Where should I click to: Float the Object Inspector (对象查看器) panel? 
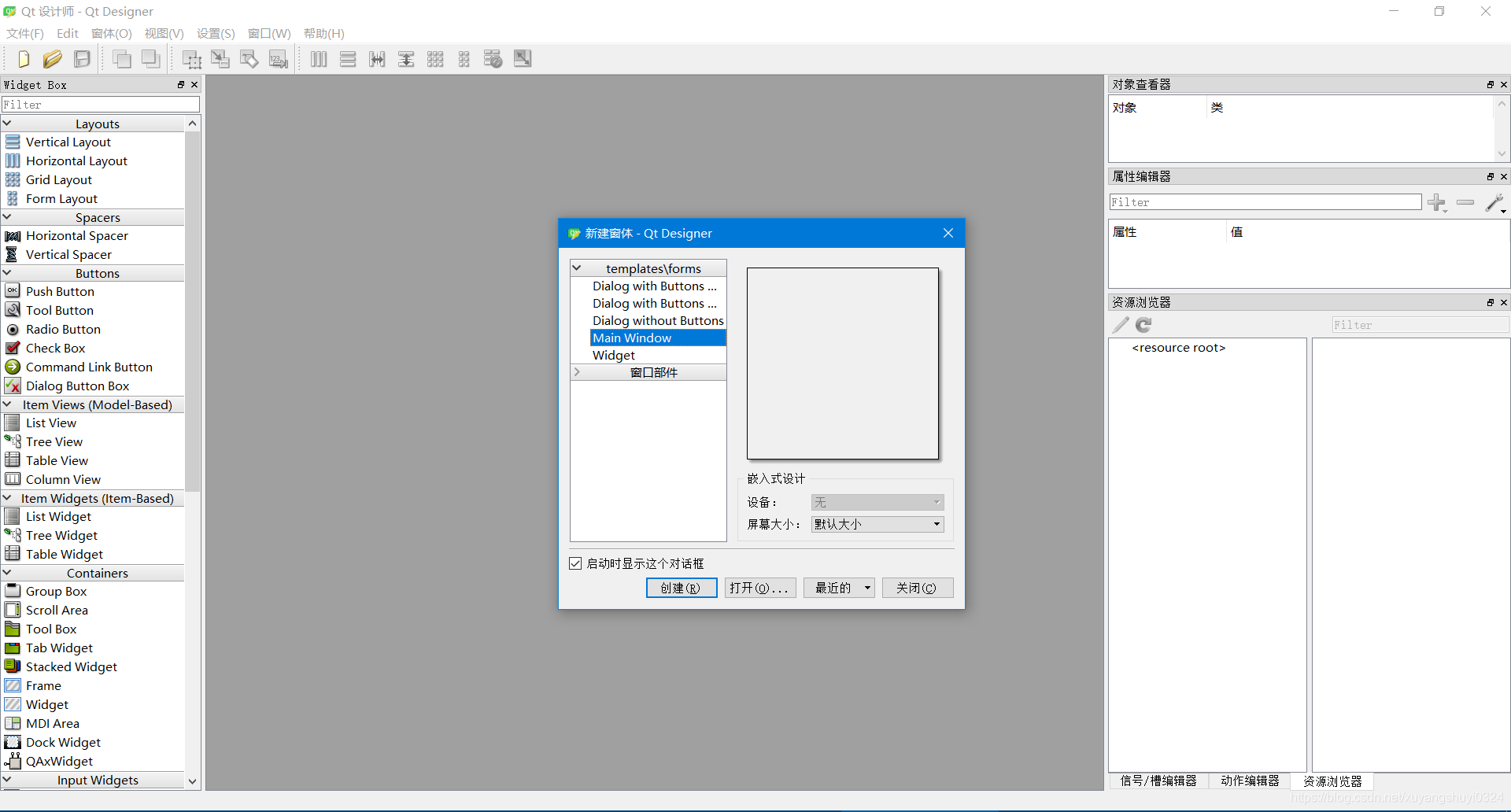click(x=1491, y=85)
